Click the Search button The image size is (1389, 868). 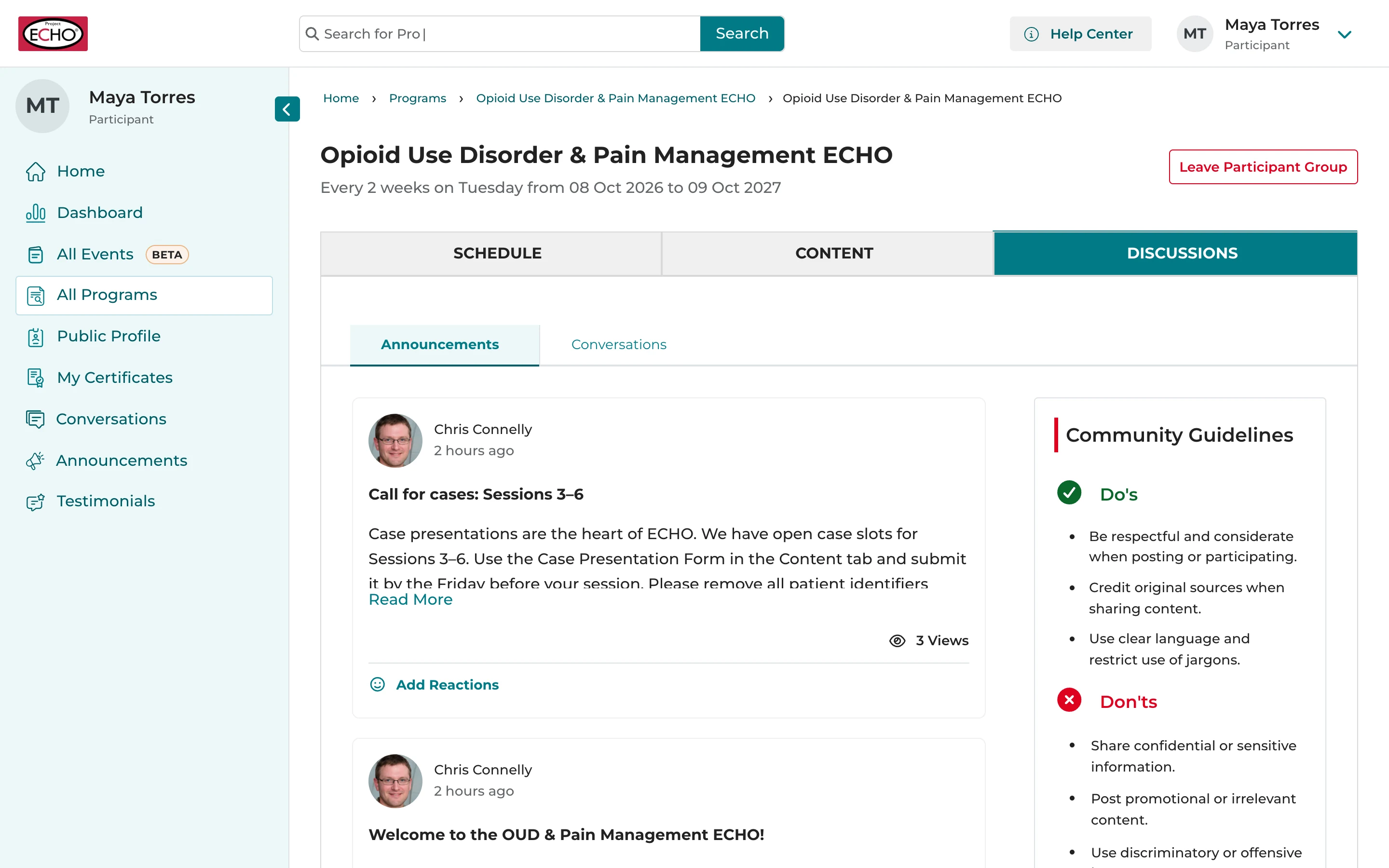click(x=742, y=34)
